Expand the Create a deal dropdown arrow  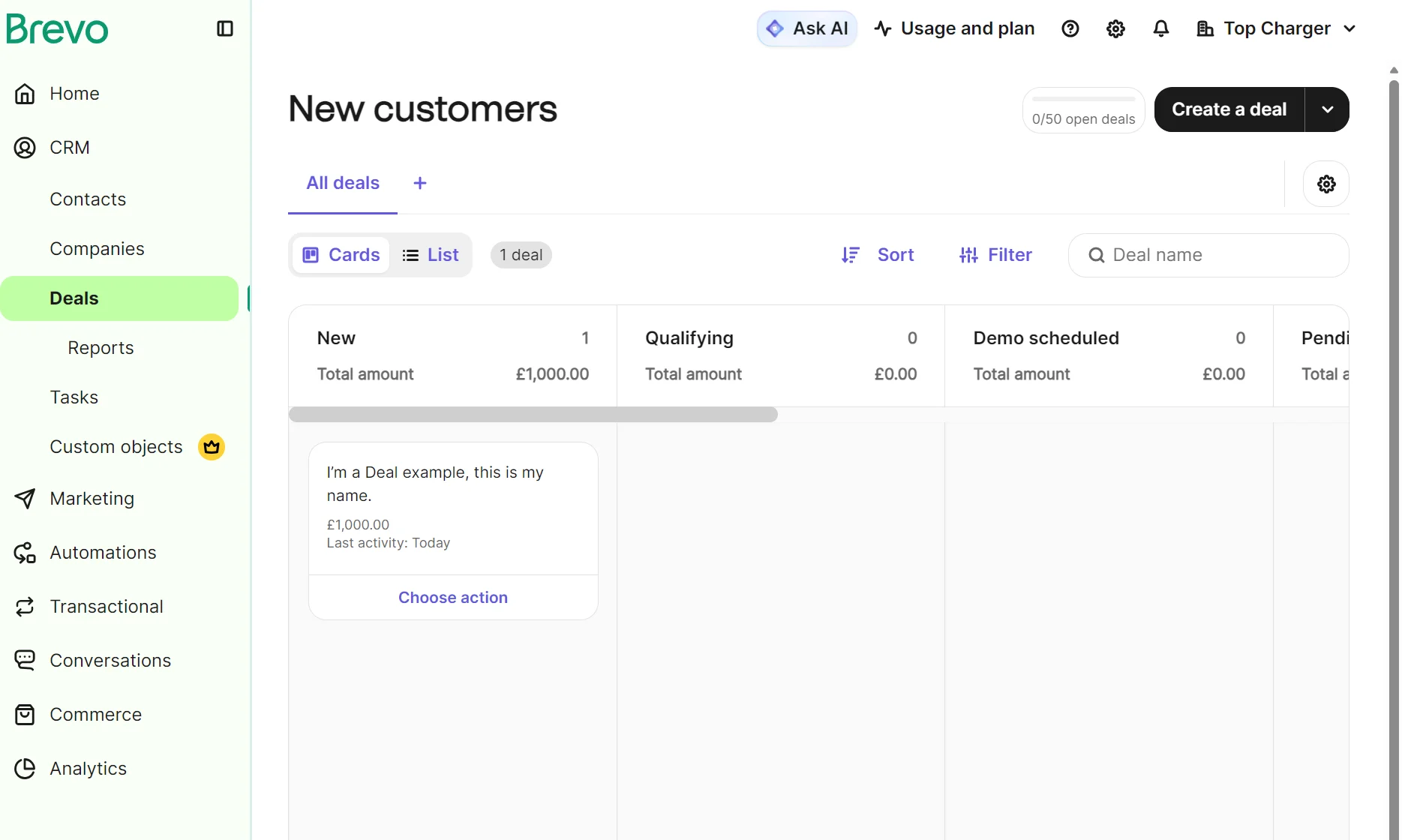[1327, 109]
